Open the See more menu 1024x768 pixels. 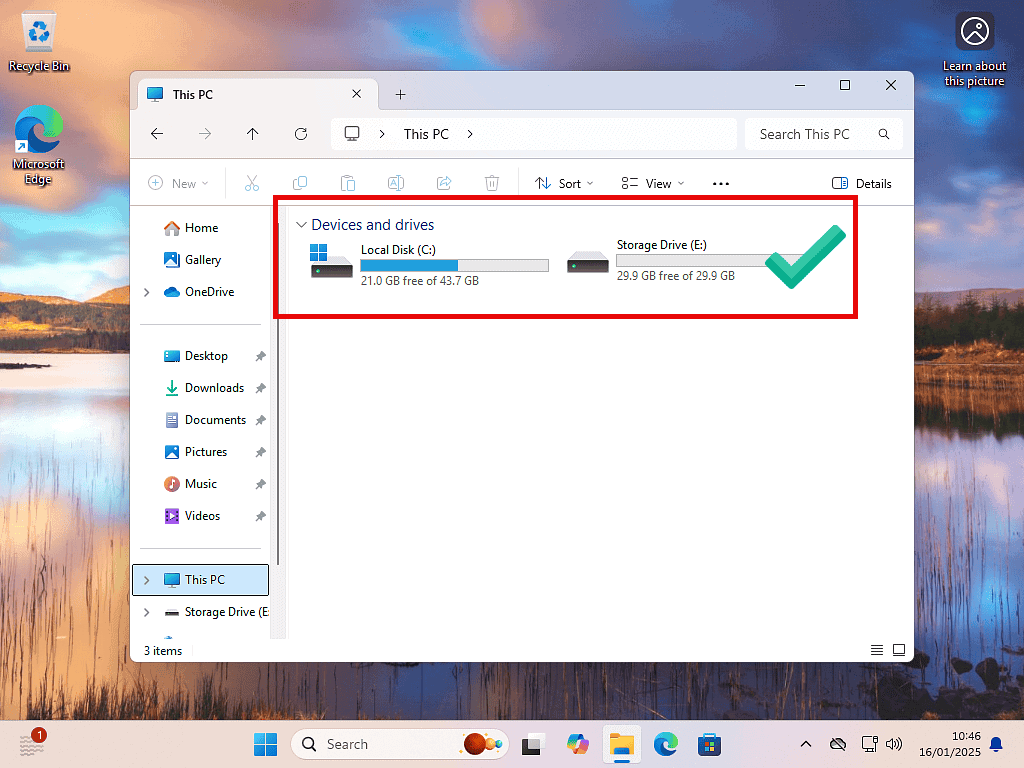pos(720,183)
